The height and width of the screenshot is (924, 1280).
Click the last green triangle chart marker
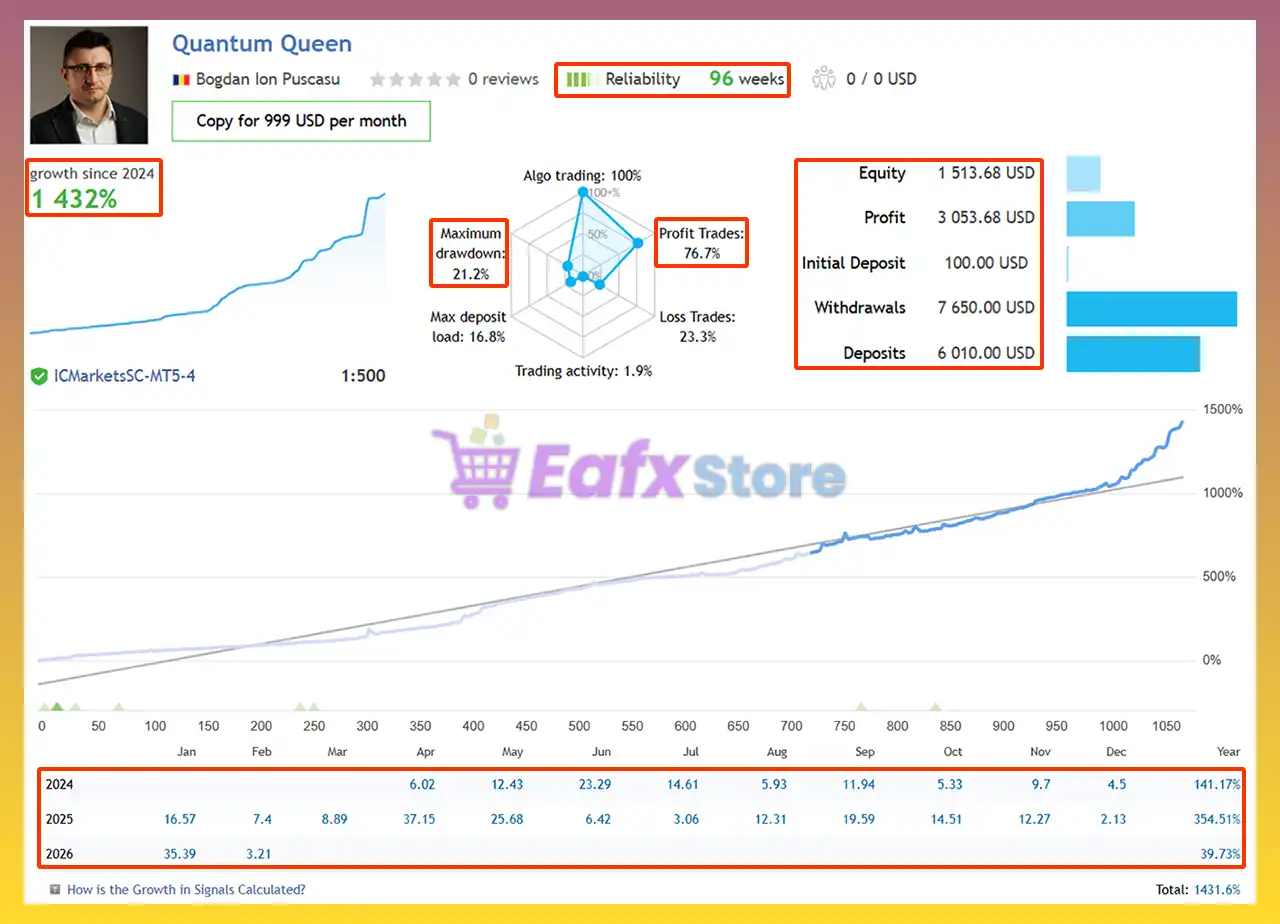(x=935, y=707)
